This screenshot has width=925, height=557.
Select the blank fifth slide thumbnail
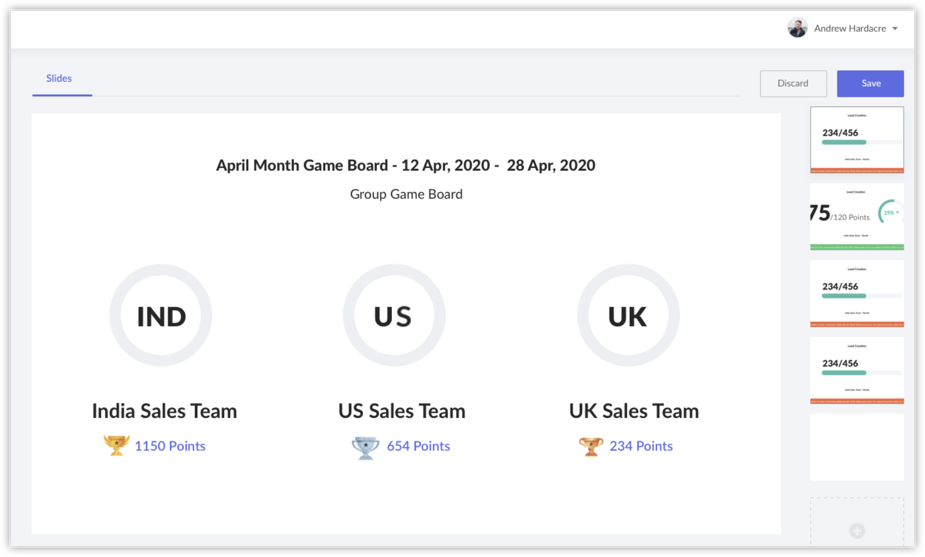(857, 447)
